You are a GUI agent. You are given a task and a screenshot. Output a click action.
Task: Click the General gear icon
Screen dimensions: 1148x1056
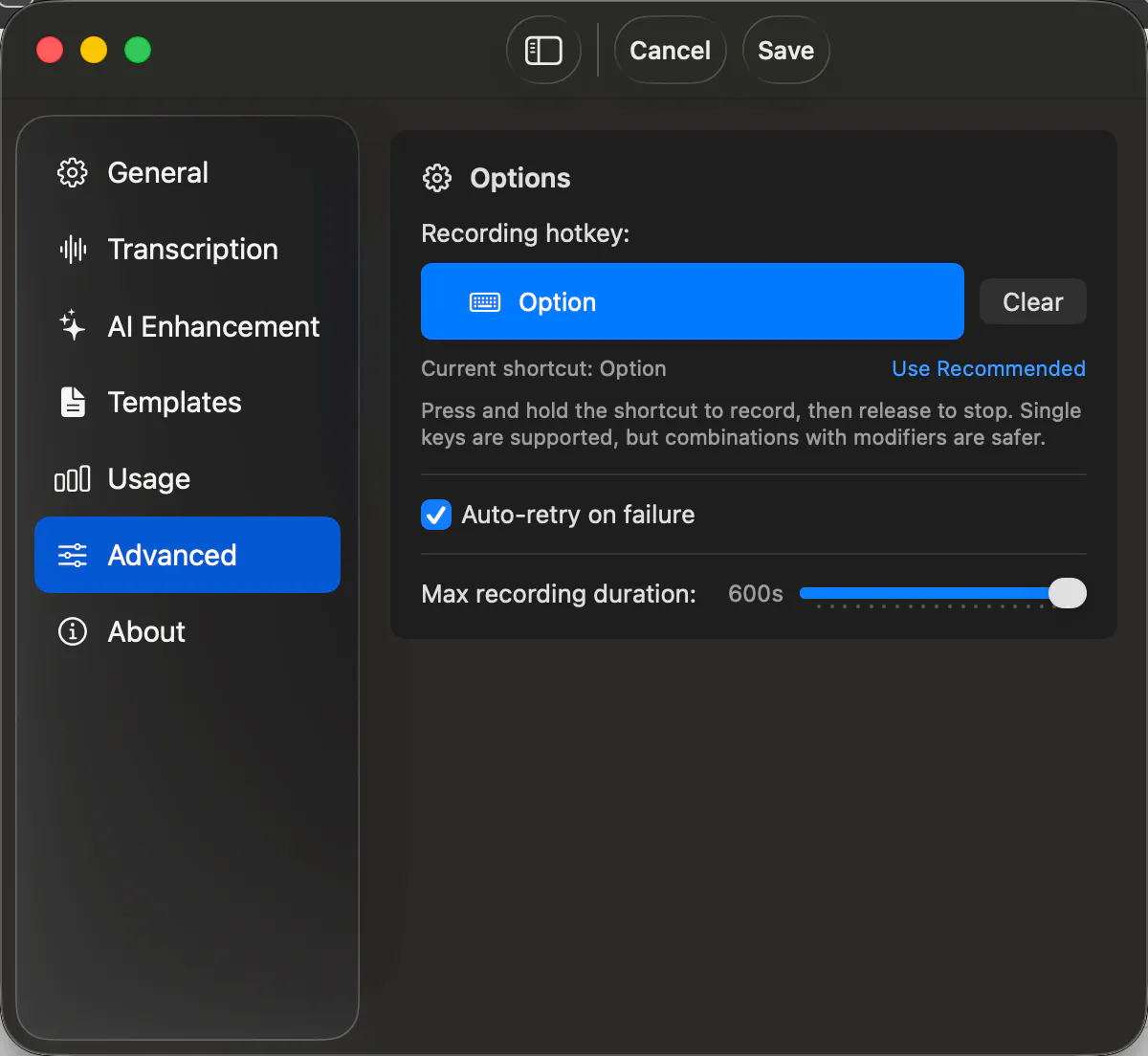tap(73, 173)
